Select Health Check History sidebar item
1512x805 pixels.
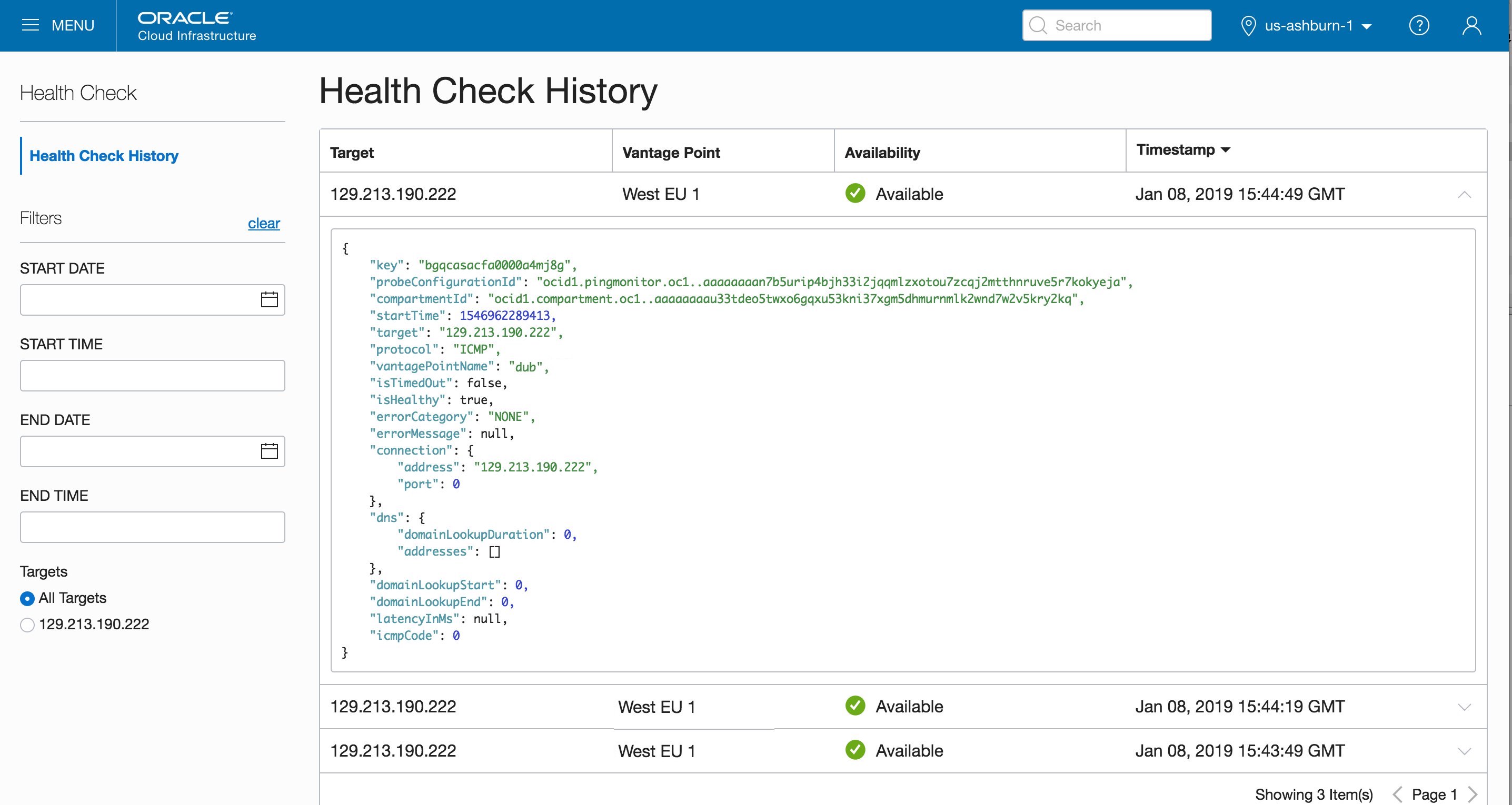pyautogui.click(x=104, y=156)
